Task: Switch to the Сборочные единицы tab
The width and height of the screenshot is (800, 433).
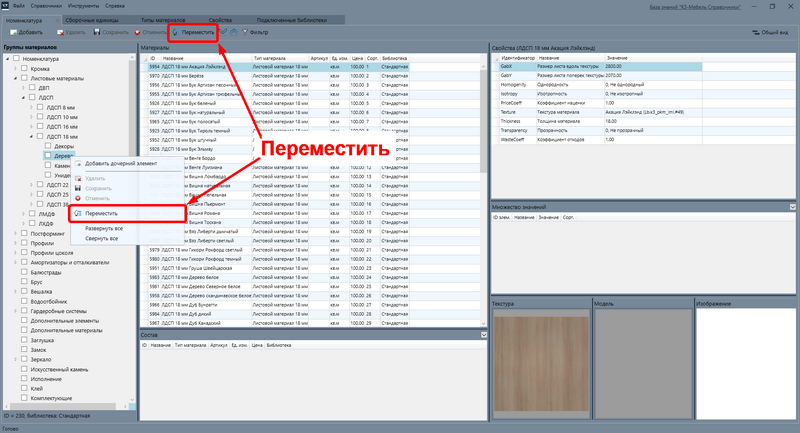Action: coord(92,20)
